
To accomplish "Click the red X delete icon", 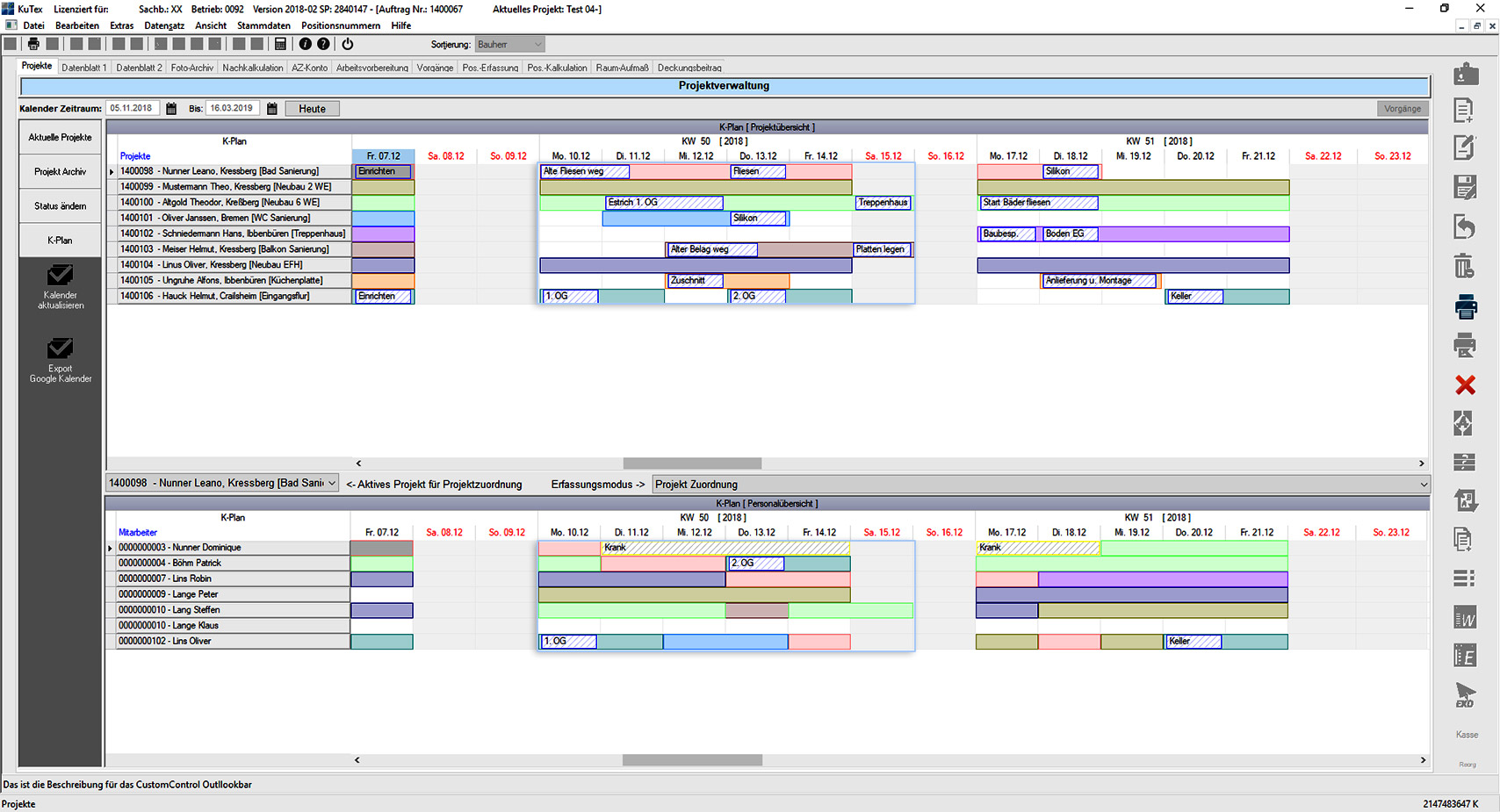I will tap(1463, 384).
